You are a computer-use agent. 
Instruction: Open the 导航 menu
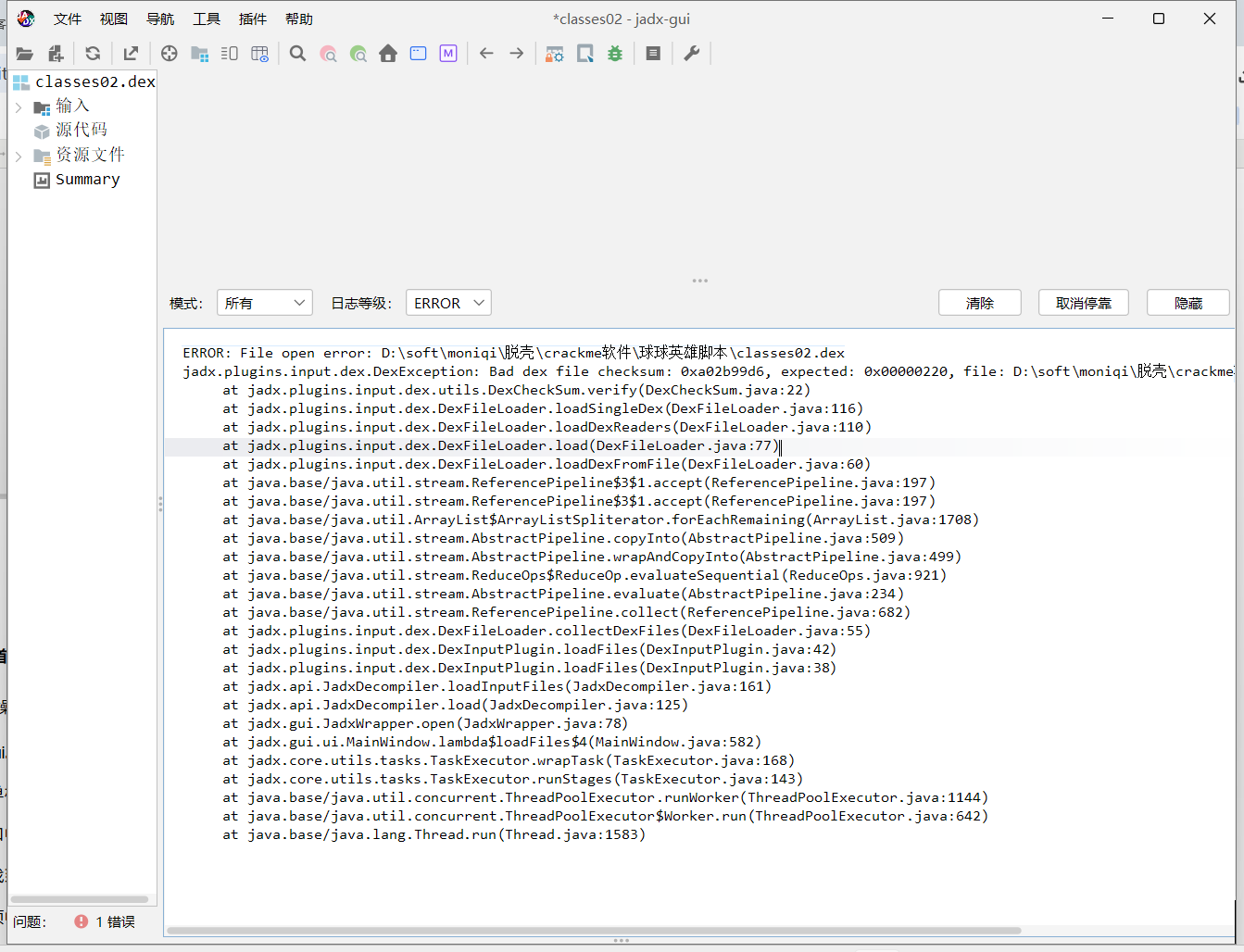[x=160, y=19]
